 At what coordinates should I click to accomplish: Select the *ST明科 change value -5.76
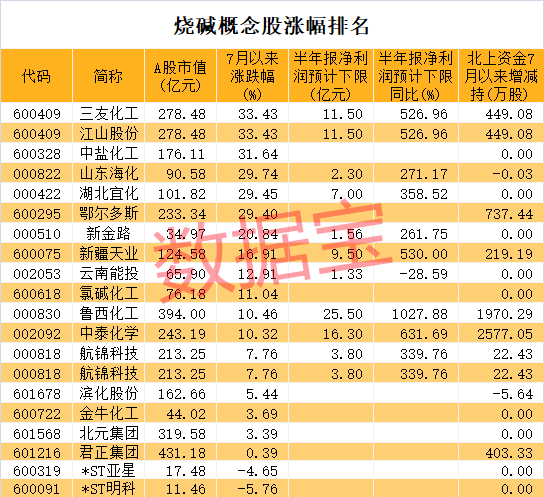(257, 489)
